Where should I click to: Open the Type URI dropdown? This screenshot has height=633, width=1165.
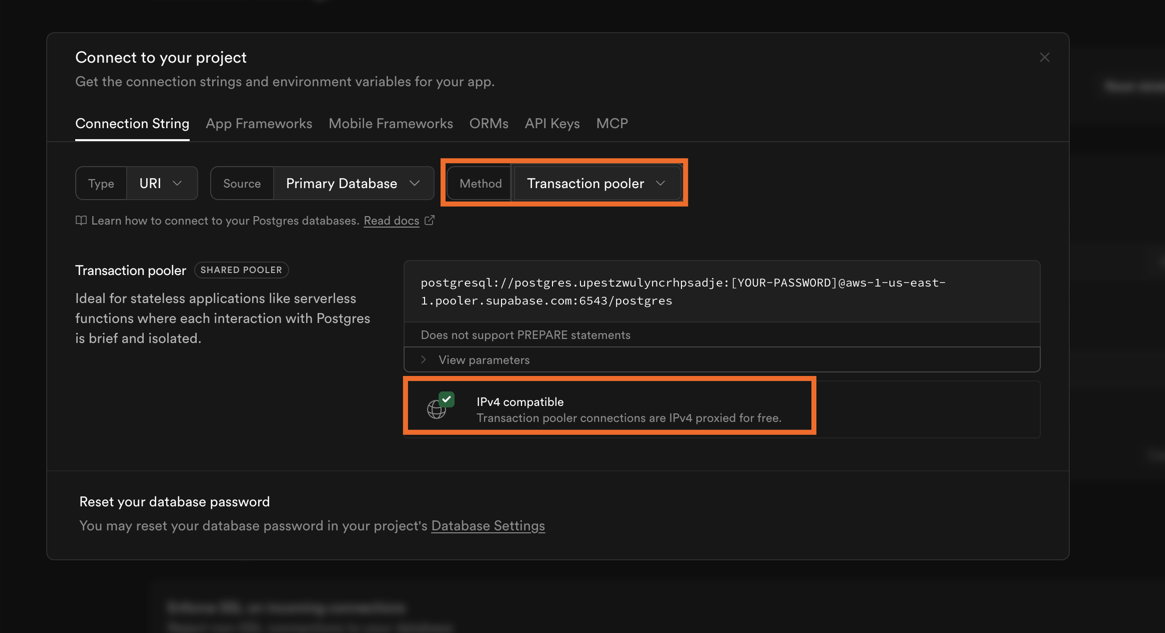click(161, 184)
